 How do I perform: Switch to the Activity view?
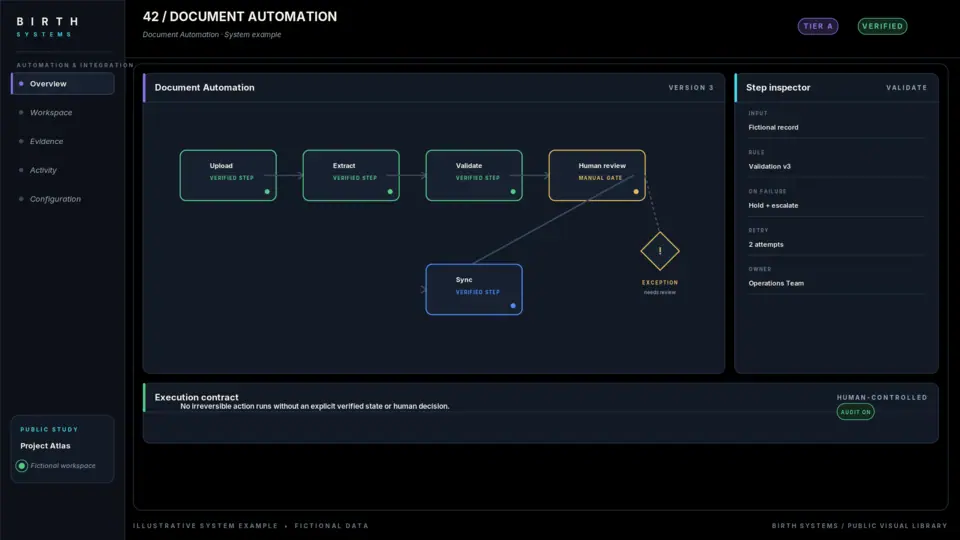point(43,170)
